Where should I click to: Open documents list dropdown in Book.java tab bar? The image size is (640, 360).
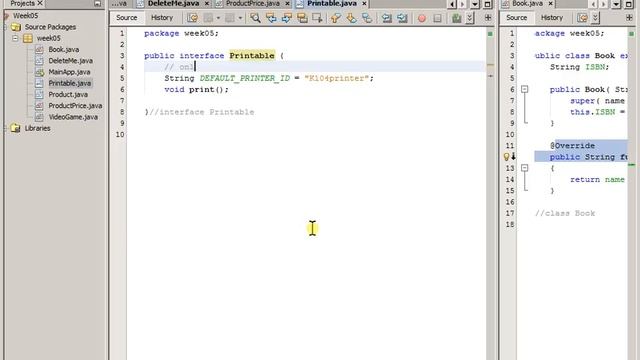(x=616, y=4)
